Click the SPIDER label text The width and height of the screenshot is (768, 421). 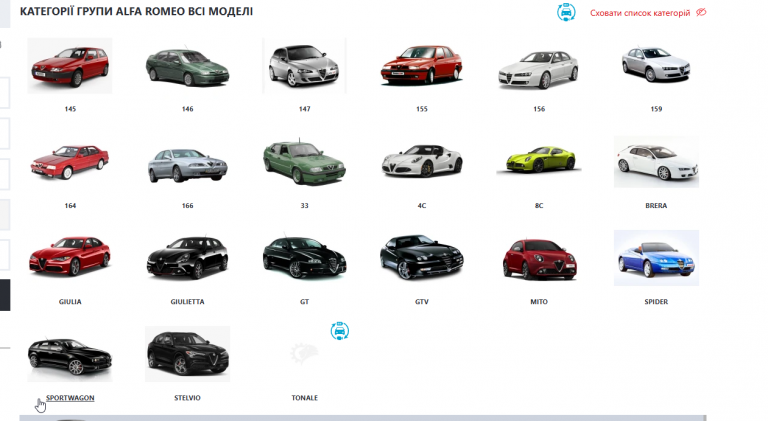656,302
